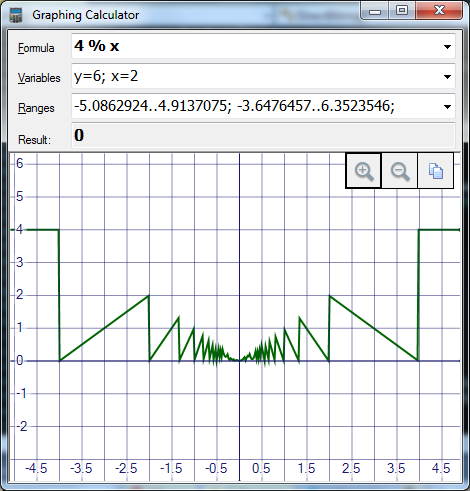Open the Variables dropdown arrow
The height and width of the screenshot is (491, 470).
click(x=447, y=77)
